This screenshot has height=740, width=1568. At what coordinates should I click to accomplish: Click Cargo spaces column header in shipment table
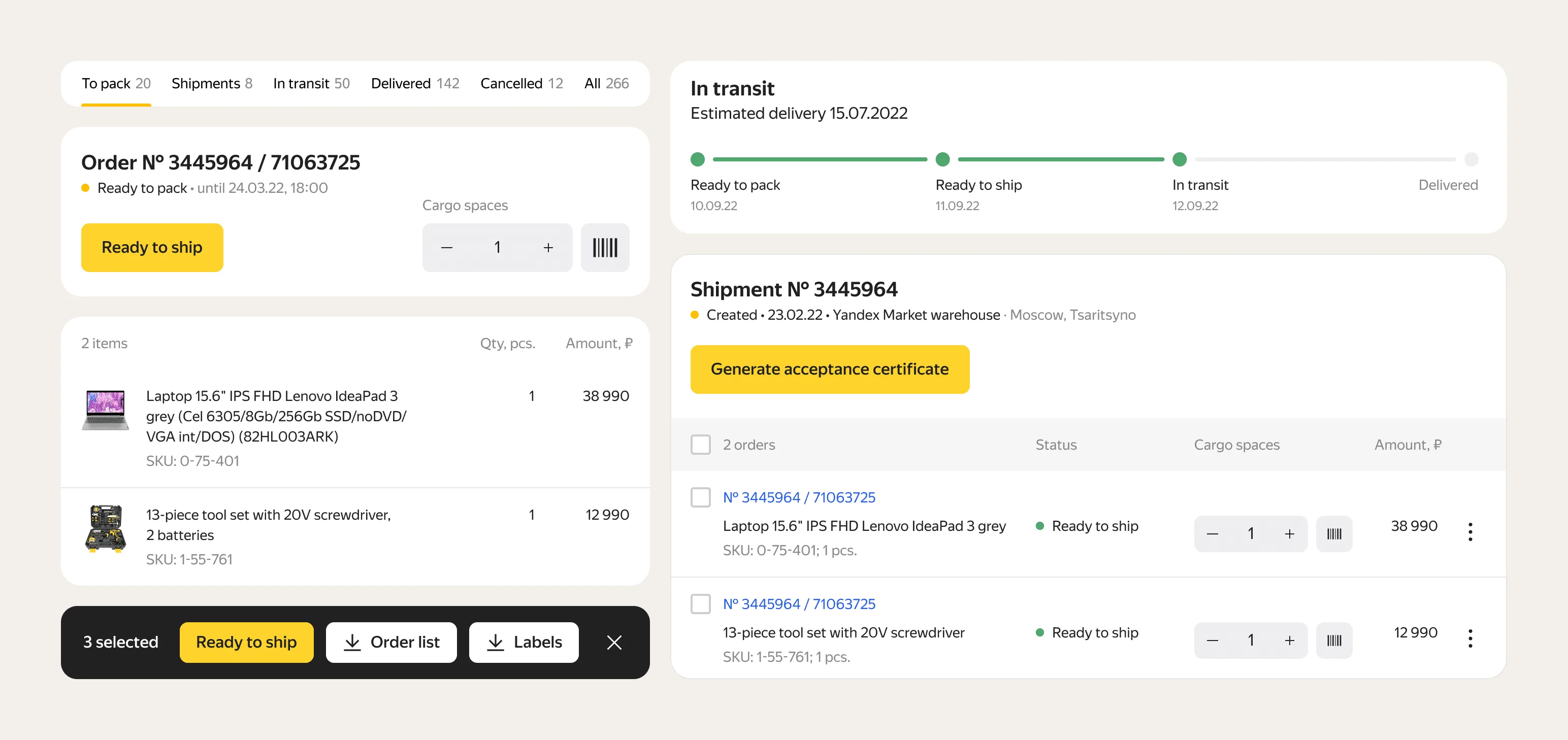click(x=1237, y=445)
